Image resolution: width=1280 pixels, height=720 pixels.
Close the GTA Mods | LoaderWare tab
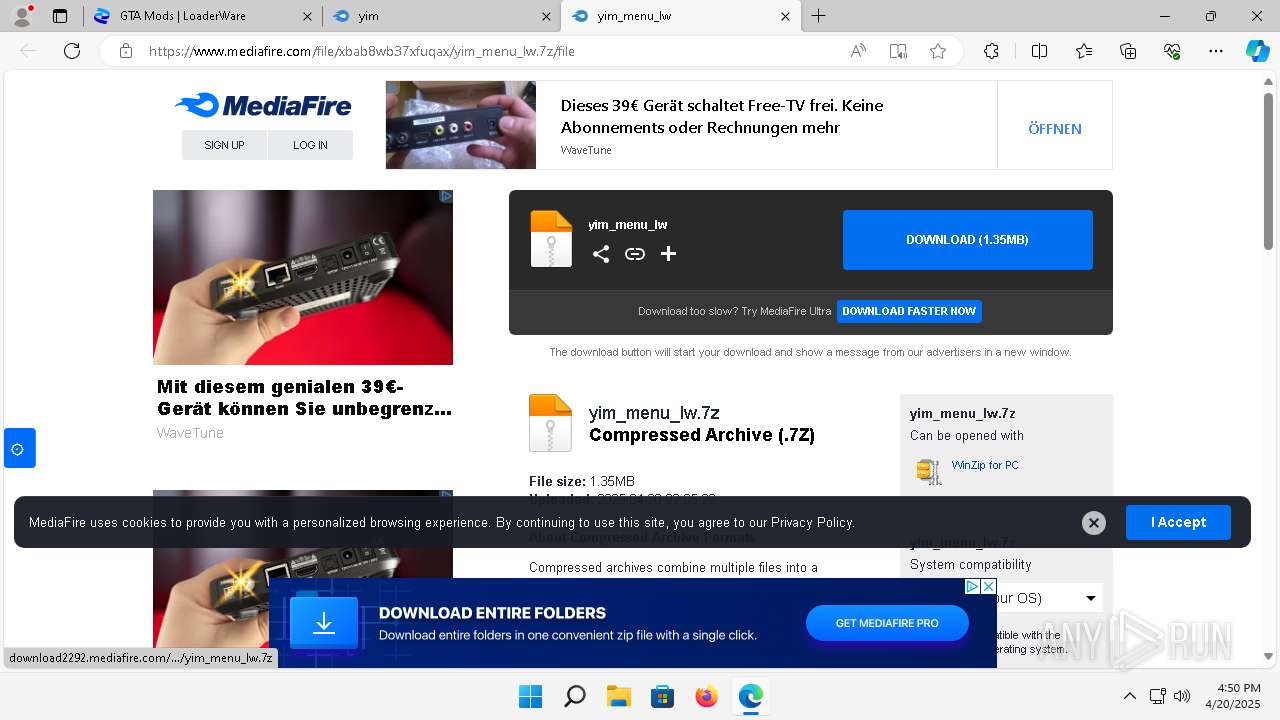click(306, 16)
